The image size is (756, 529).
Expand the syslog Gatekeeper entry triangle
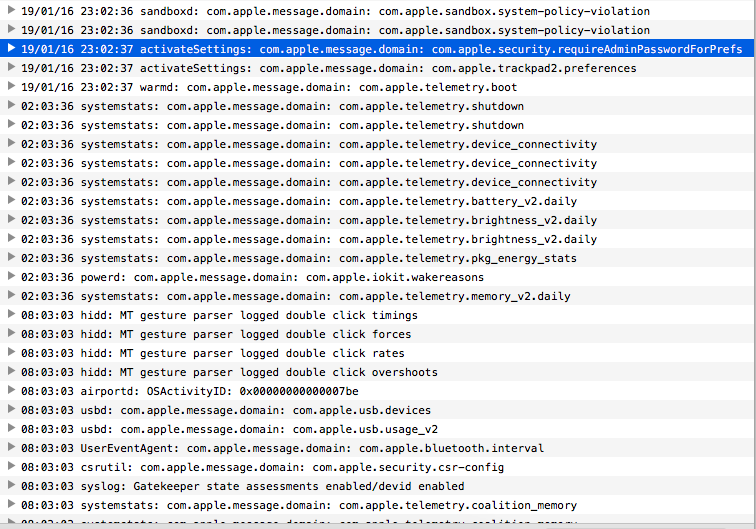(12, 485)
